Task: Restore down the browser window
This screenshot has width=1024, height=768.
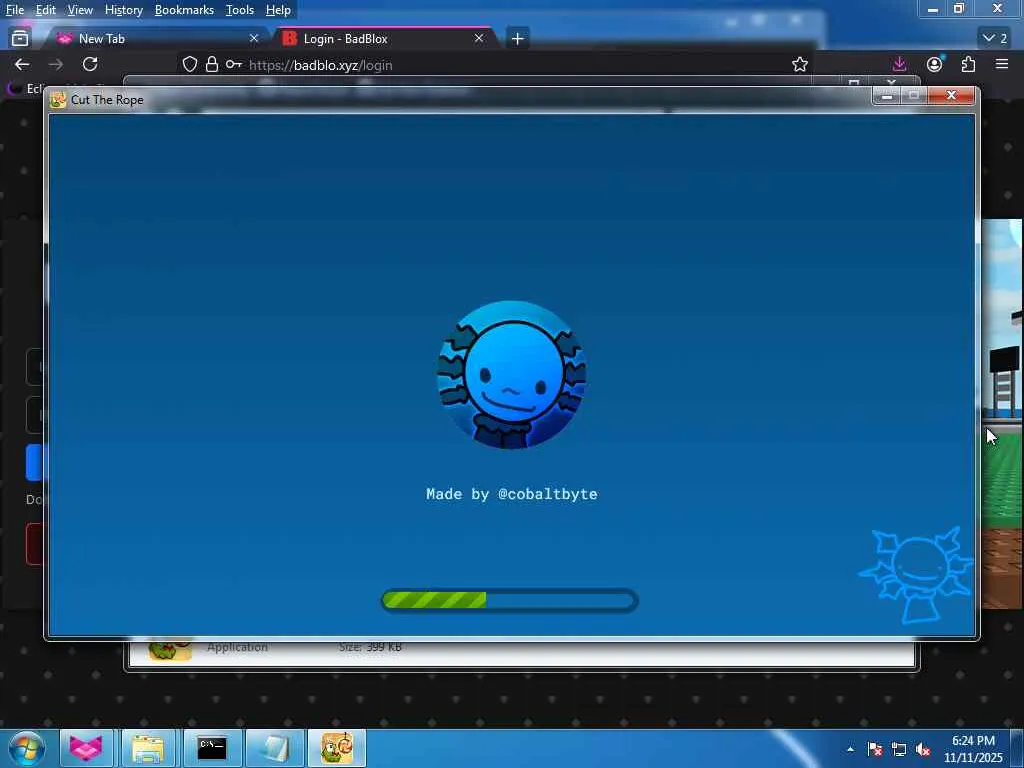Action: [959, 9]
